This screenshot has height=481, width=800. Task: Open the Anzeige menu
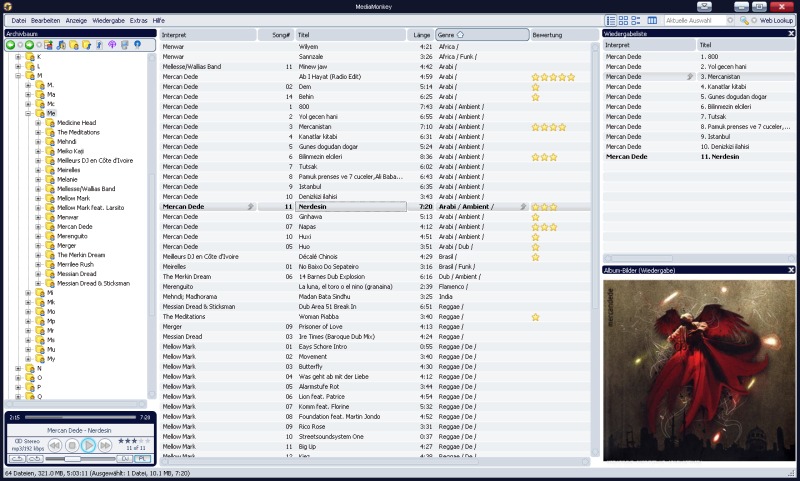click(x=76, y=20)
